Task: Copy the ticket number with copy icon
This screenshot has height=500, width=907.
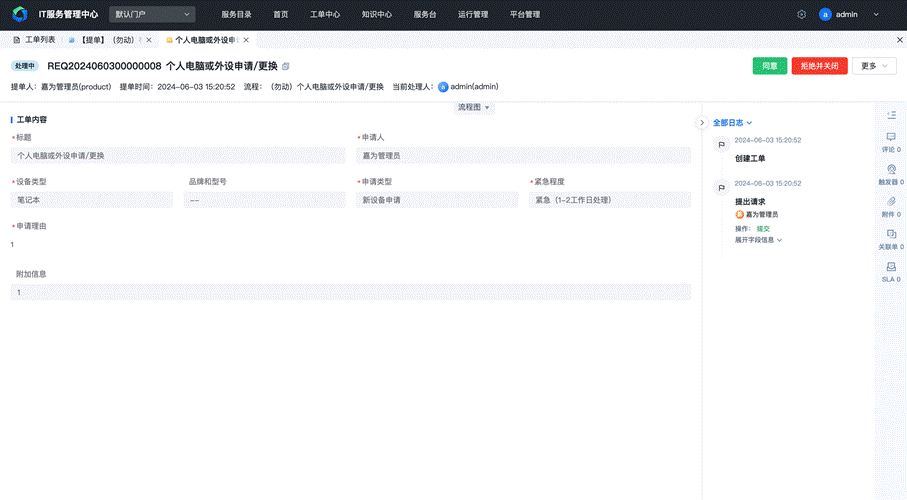Action: point(286,66)
